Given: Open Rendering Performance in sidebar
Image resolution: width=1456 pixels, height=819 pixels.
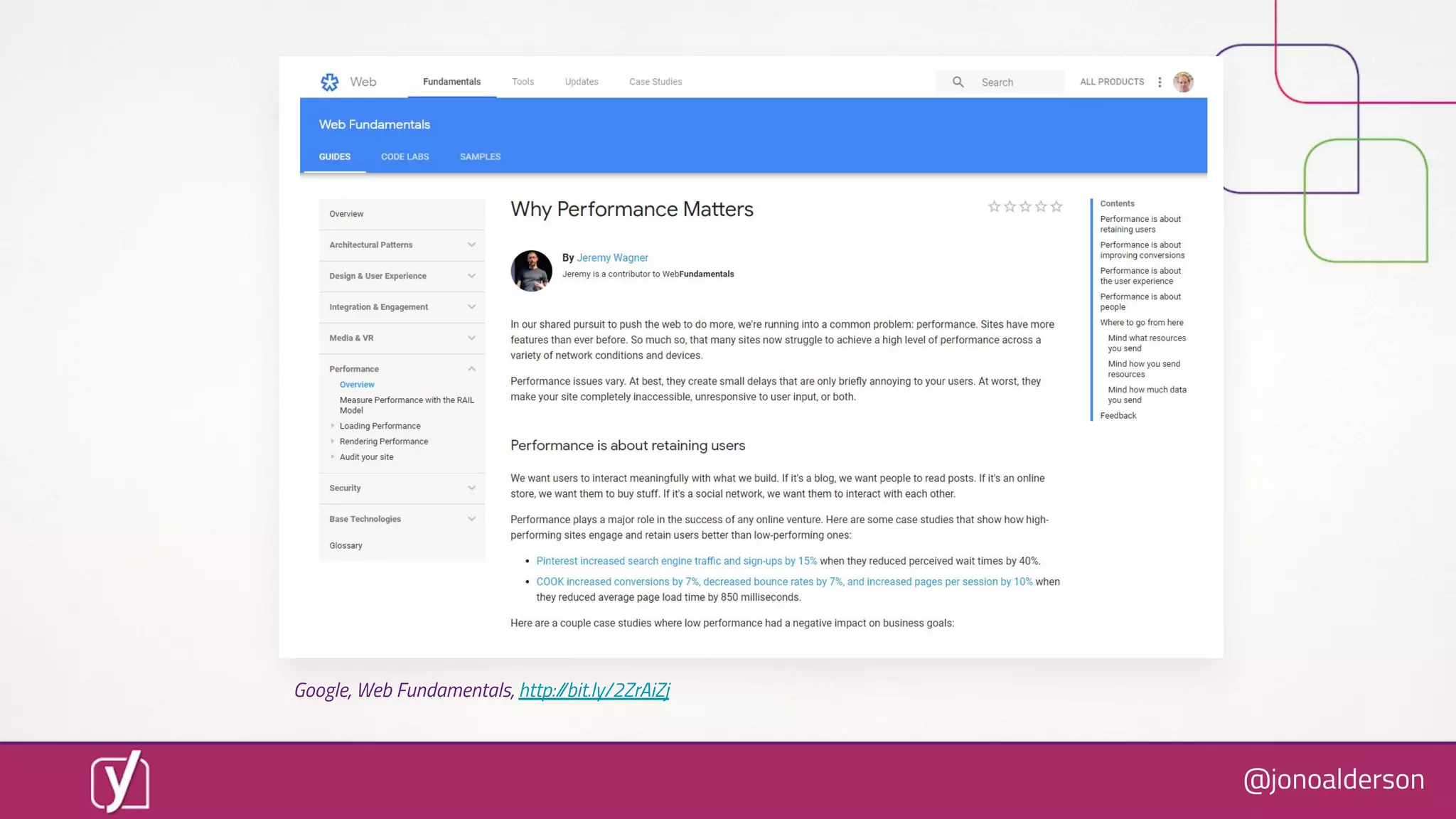Looking at the screenshot, I should point(384,441).
